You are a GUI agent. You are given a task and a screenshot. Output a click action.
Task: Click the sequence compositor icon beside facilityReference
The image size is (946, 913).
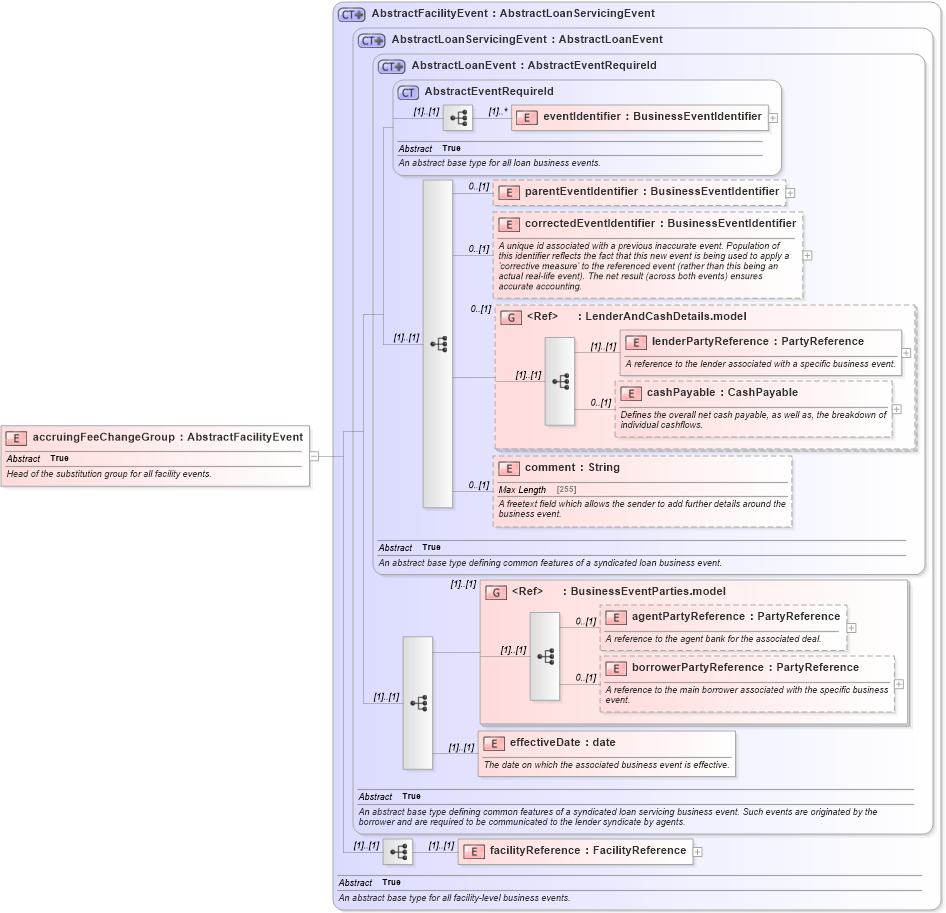398,851
